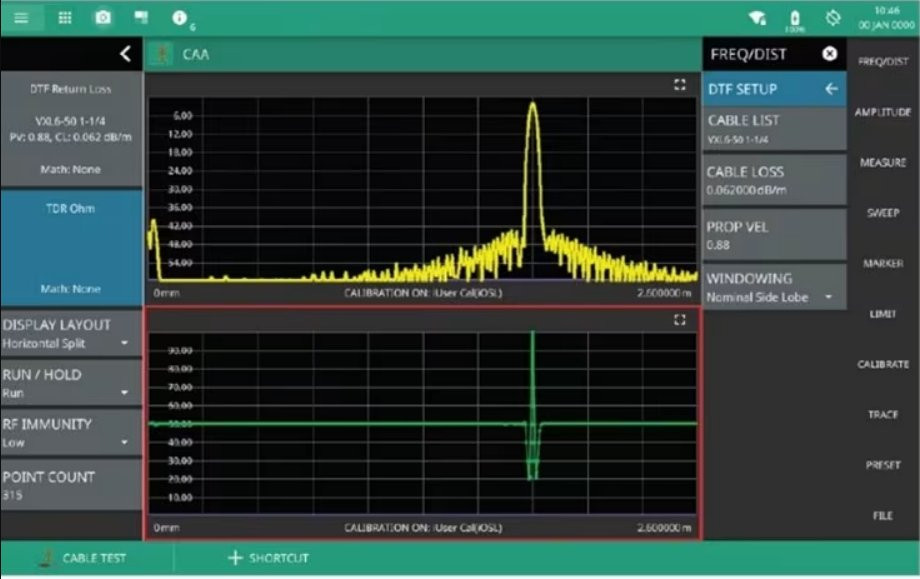Click the CAA analyzer icon
Image resolution: width=920 pixels, height=579 pixels.
[160, 55]
